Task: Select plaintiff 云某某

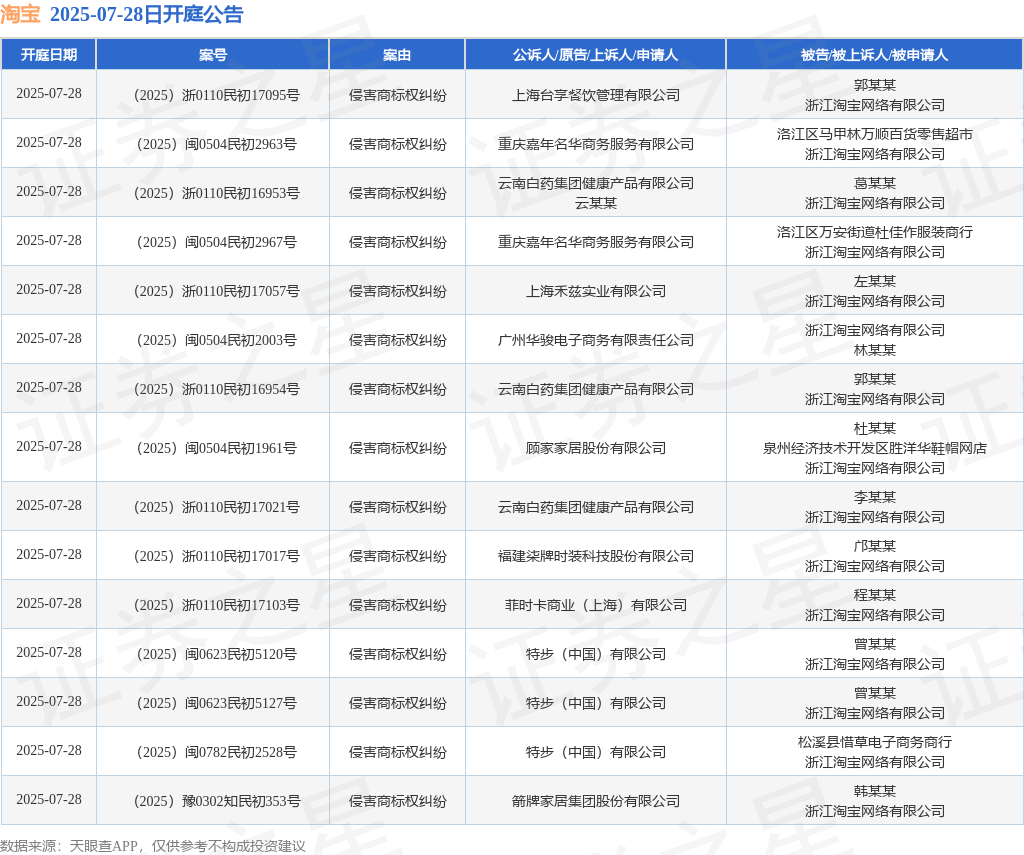Action: (596, 203)
